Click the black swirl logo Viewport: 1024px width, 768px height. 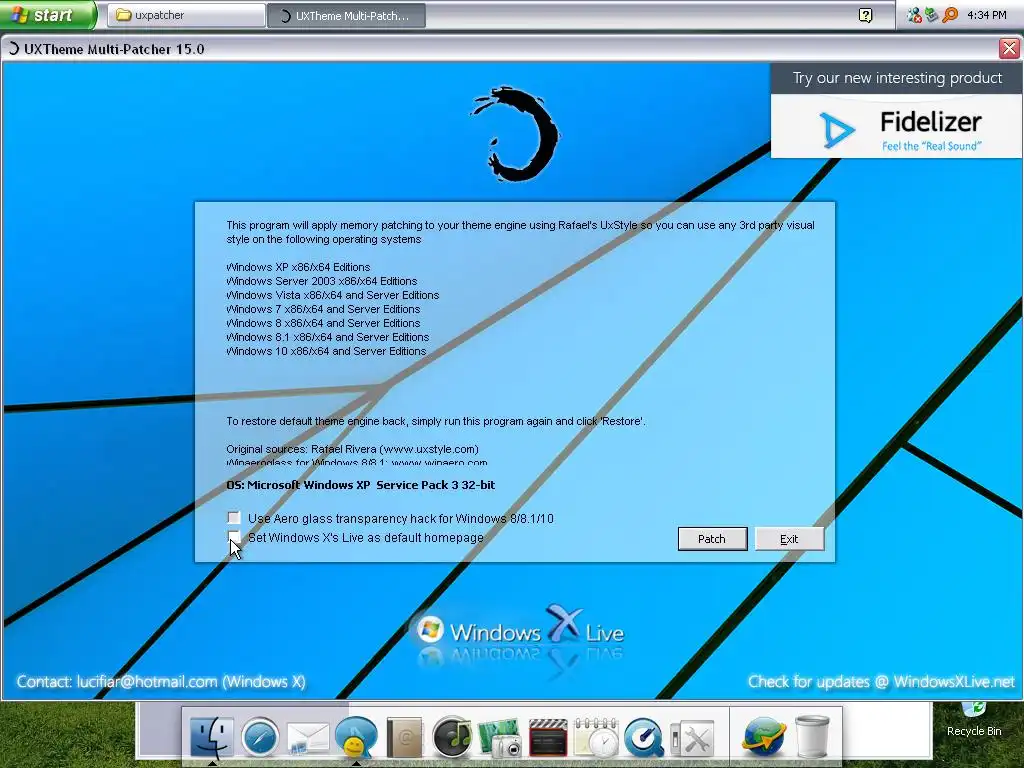click(516, 134)
